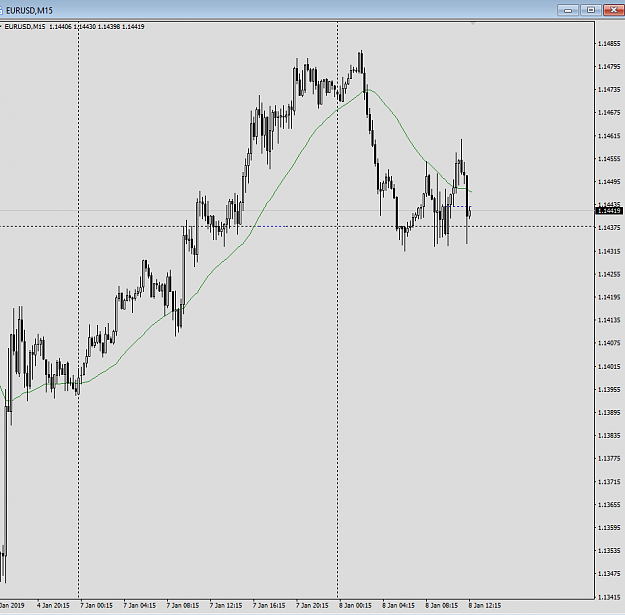The width and height of the screenshot is (625, 615).
Task: Click the highlighted current price label 1.14419
Action: [609, 210]
